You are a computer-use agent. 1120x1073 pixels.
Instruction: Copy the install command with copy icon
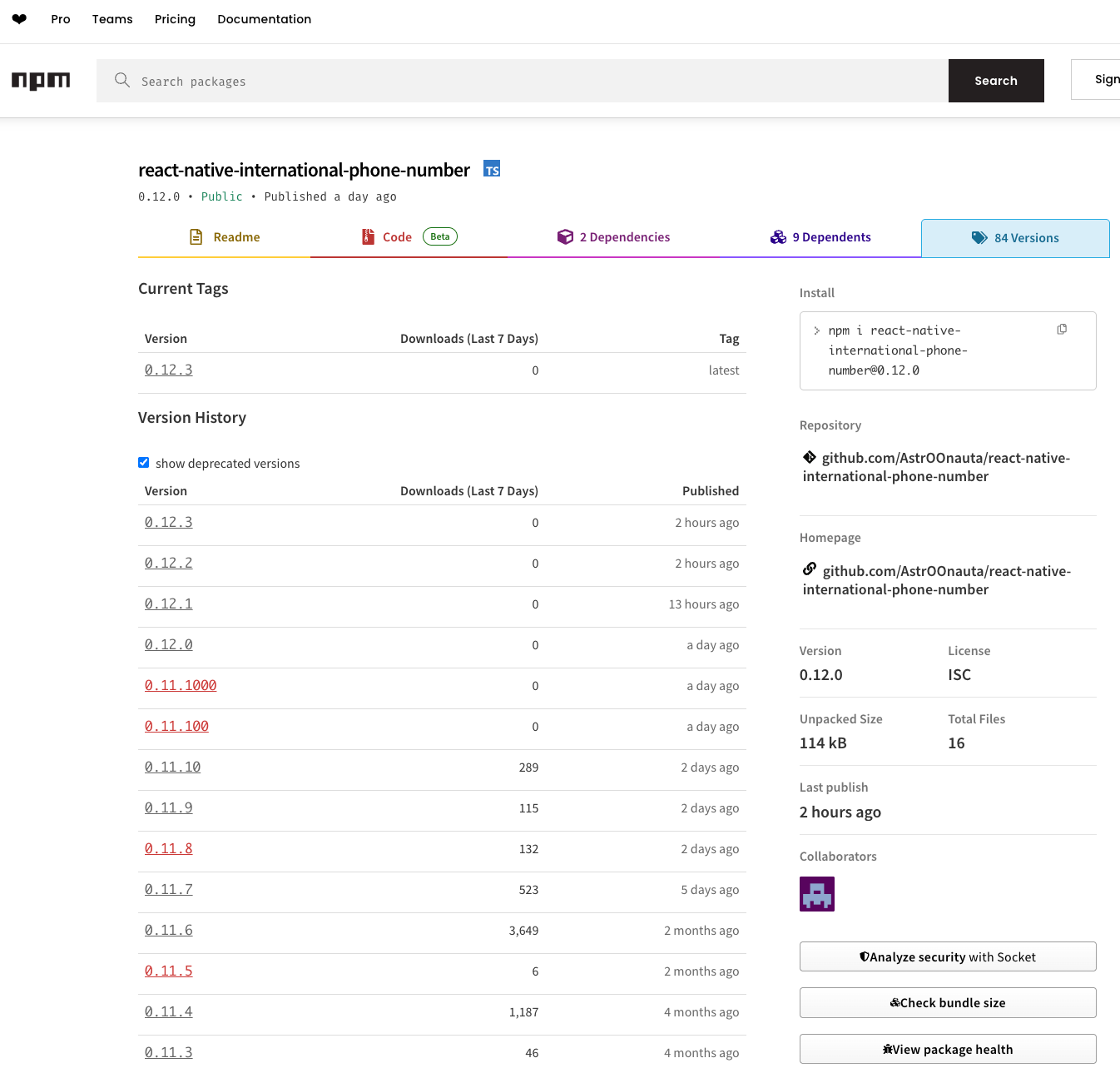point(1062,330)
